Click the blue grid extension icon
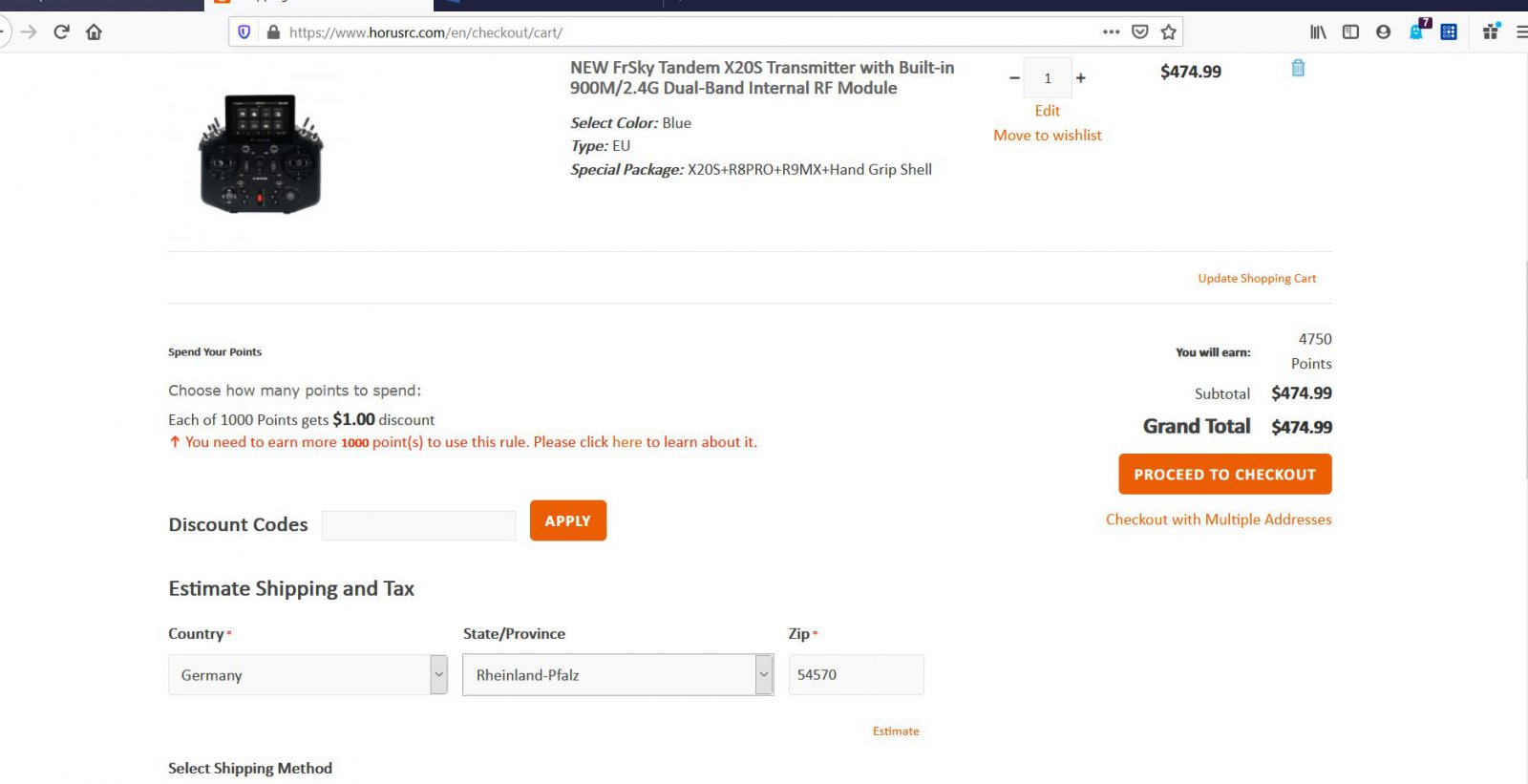The width and height of the screenshot is (1528, 784). click(1449, 32)
